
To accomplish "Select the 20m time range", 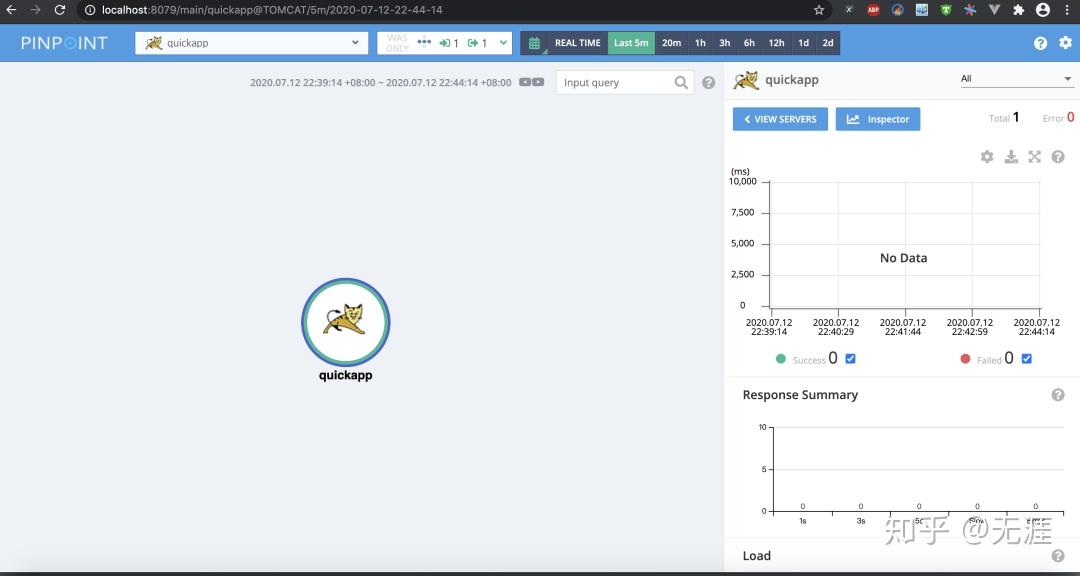I will 672,43.
